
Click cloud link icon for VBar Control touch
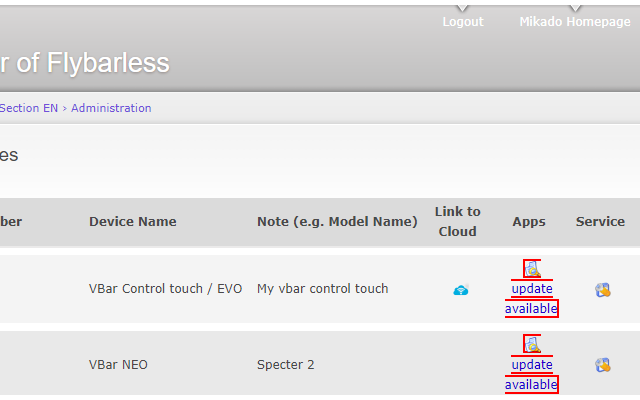coord(461,290)
